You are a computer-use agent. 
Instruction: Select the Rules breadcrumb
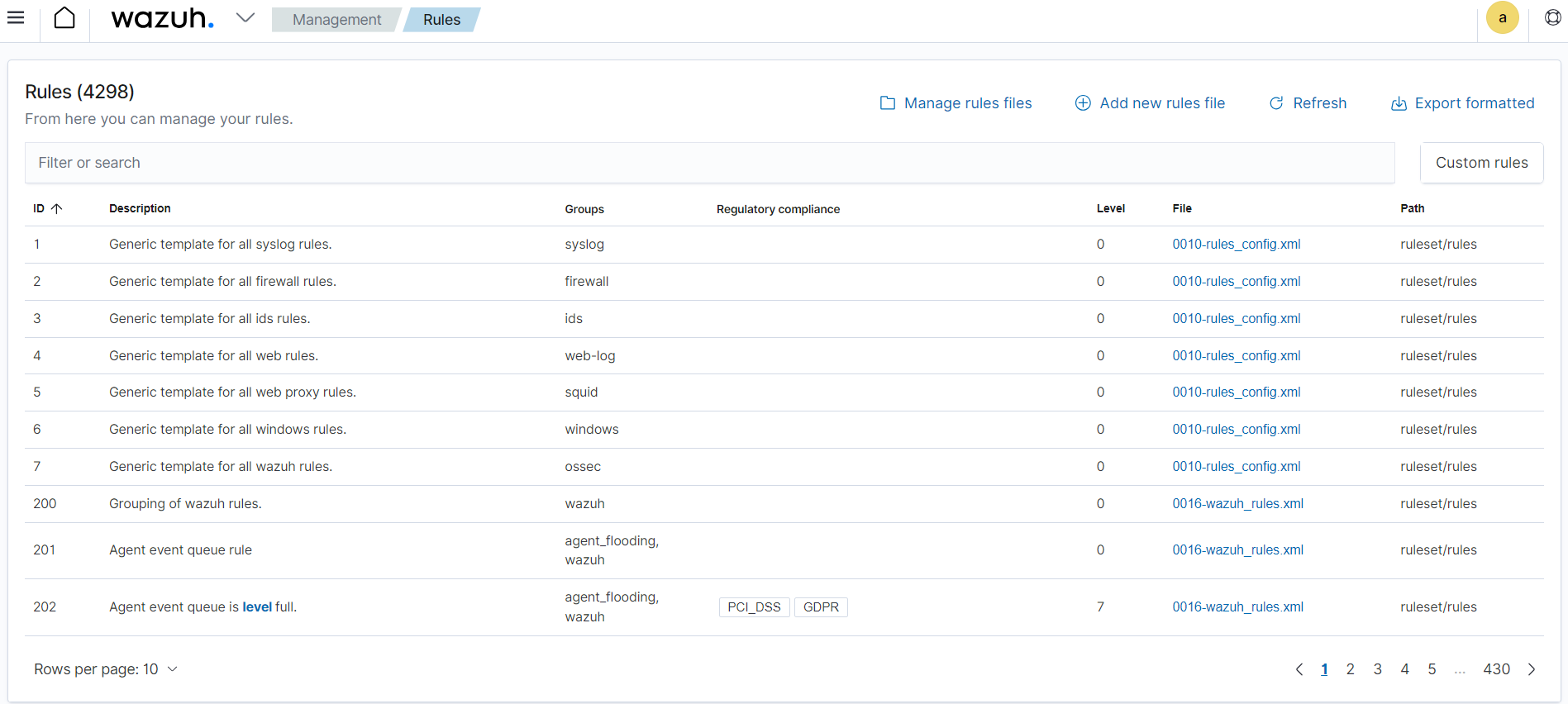coord(441,20)
